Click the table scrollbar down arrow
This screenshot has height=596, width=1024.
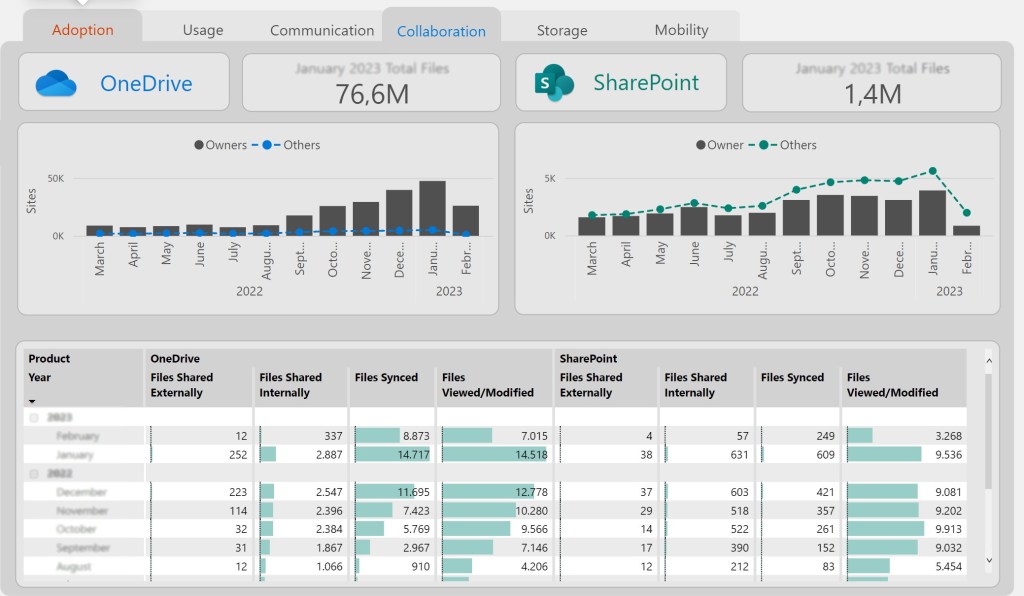click(x=990, y=561)
